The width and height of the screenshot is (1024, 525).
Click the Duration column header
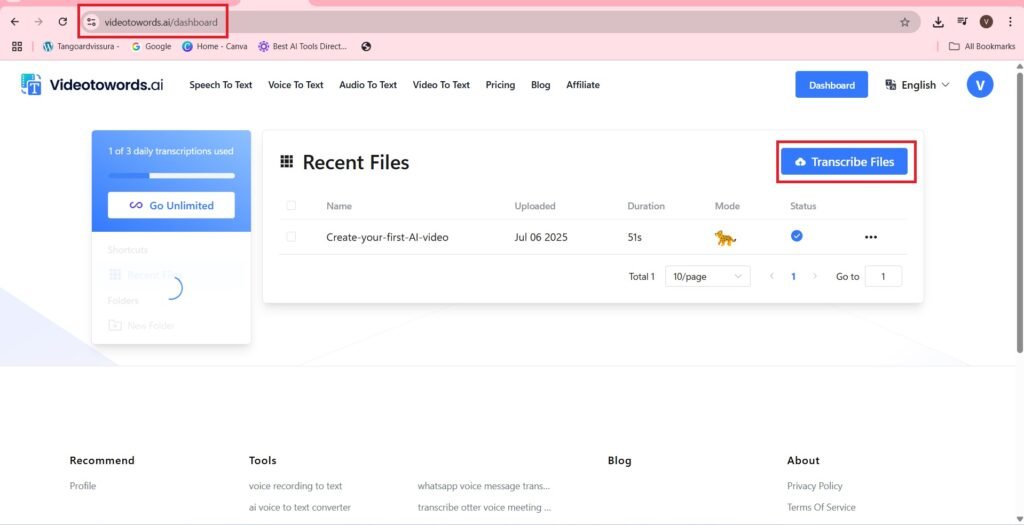pos(646,206)
